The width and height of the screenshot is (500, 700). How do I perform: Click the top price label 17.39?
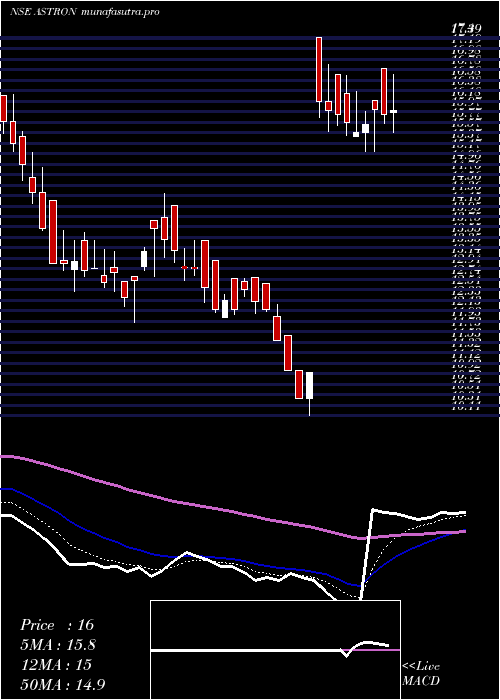tap(466, 30)
